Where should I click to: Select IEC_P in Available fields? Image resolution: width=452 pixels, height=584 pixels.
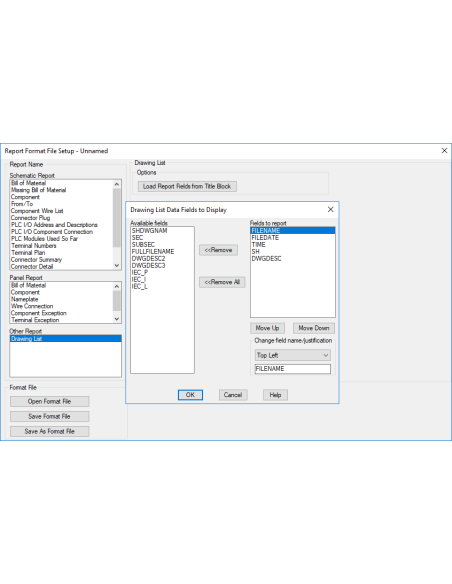pos(162,272)
